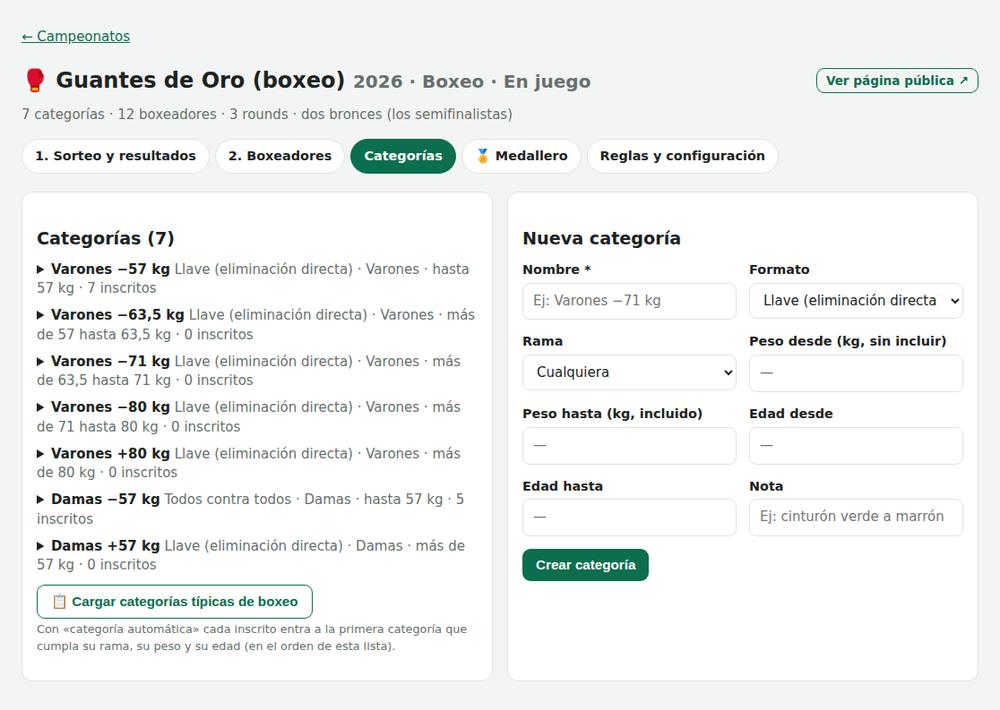Go to Reglas y configuración tab
Viewport: 1000px width, 710px height.
[682, 156]
